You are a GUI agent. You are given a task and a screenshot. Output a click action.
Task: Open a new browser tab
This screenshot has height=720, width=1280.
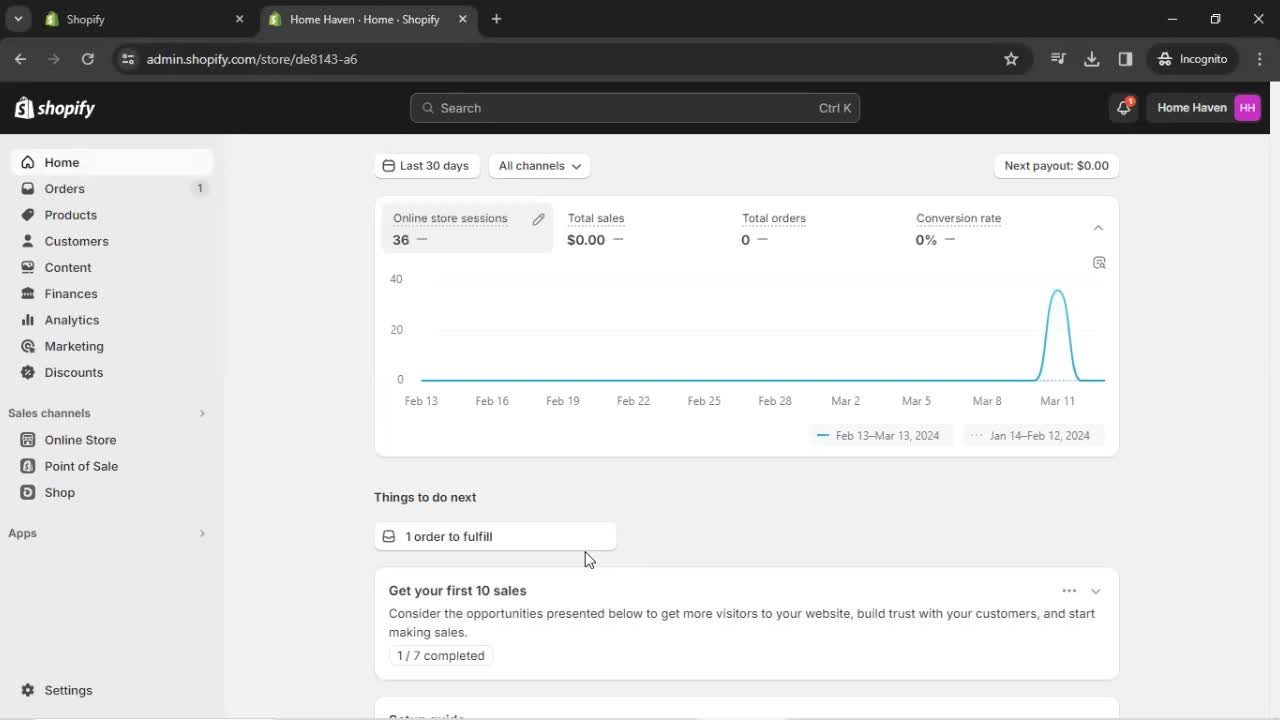[x=496, y=19]
